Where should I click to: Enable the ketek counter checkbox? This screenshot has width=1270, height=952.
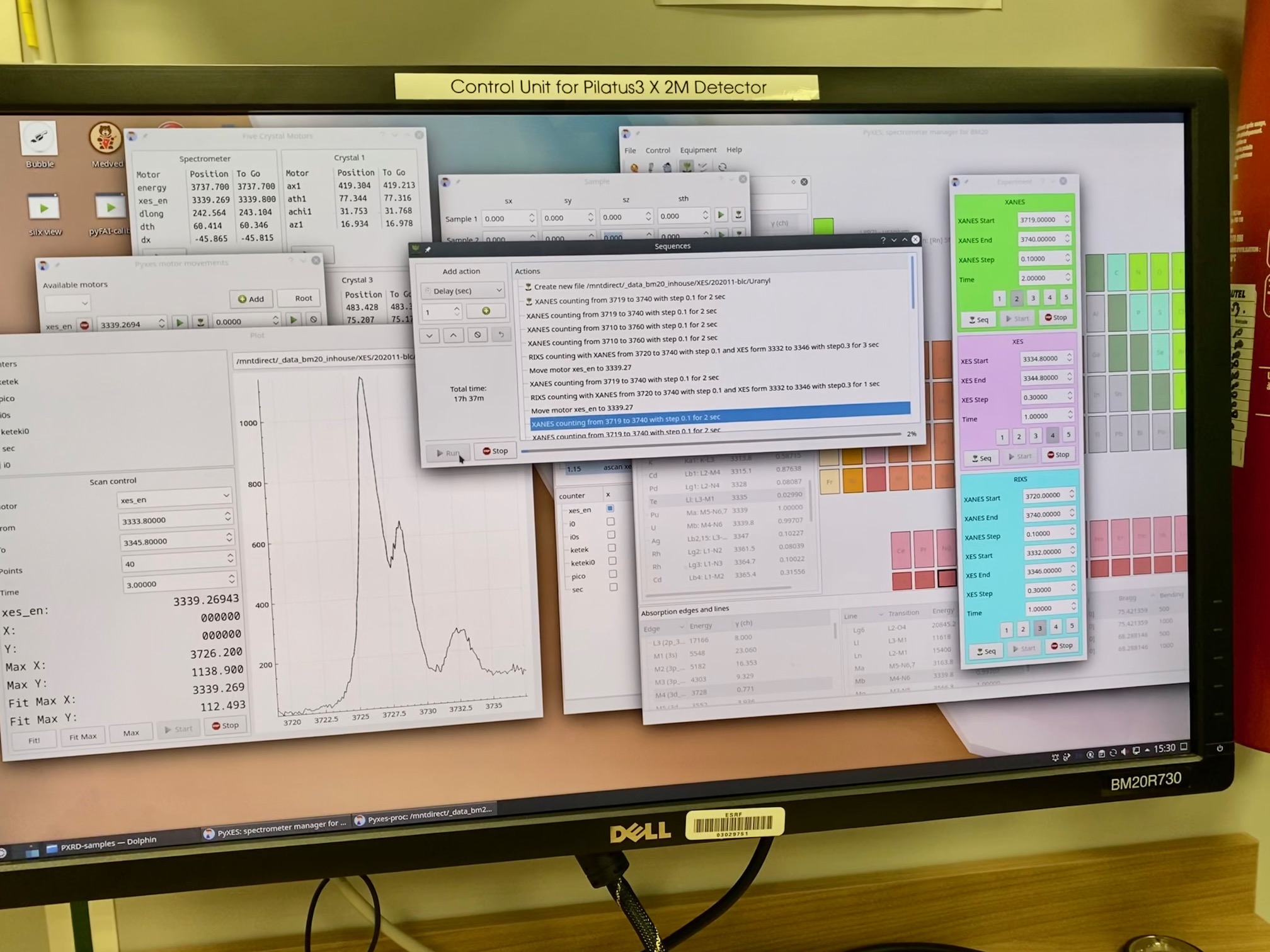coord(611,548)
